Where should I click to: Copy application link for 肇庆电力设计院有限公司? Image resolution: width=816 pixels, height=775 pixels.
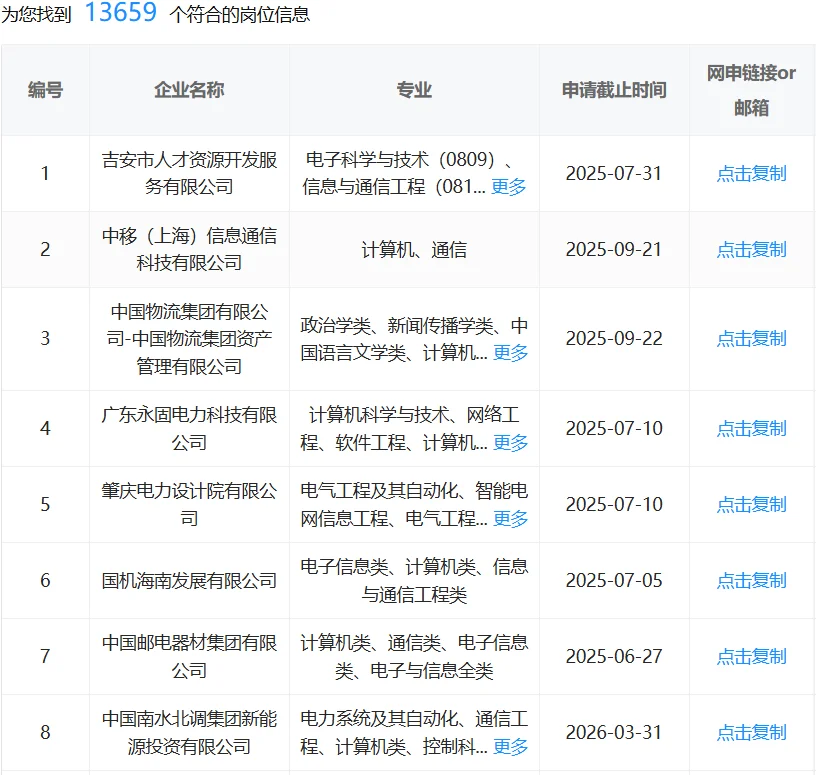click(751, 504)
